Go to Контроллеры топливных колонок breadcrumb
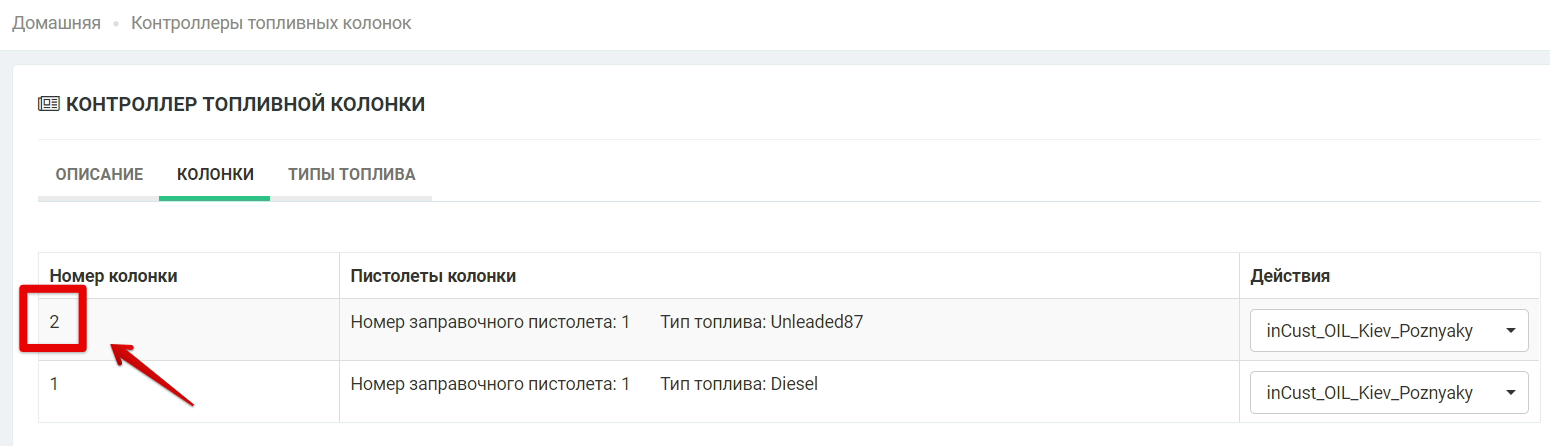Screen dimensions: 1550x446 [271, 23]
